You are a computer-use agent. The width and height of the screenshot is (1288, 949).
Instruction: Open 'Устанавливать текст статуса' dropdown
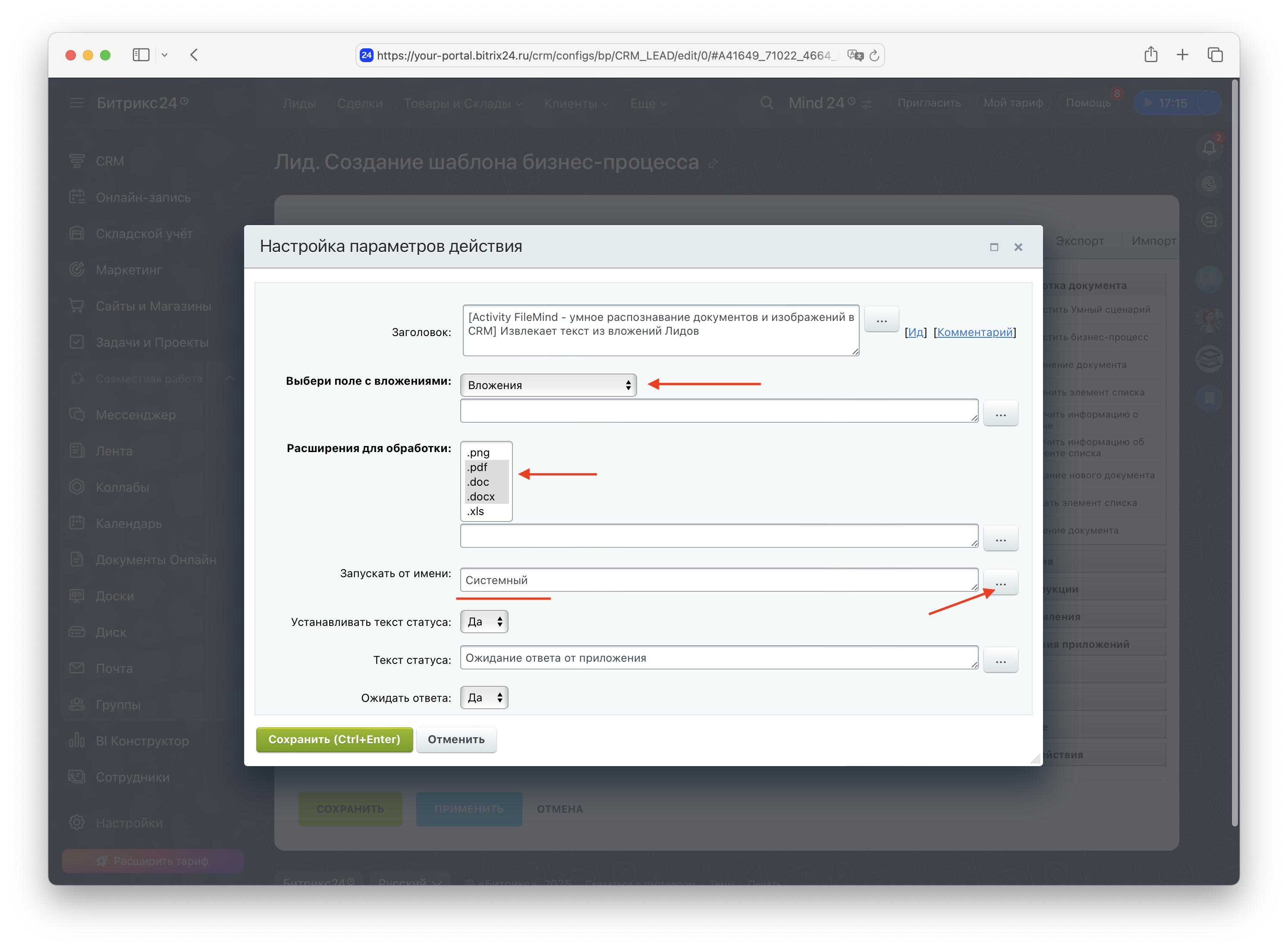coord(484,622)
